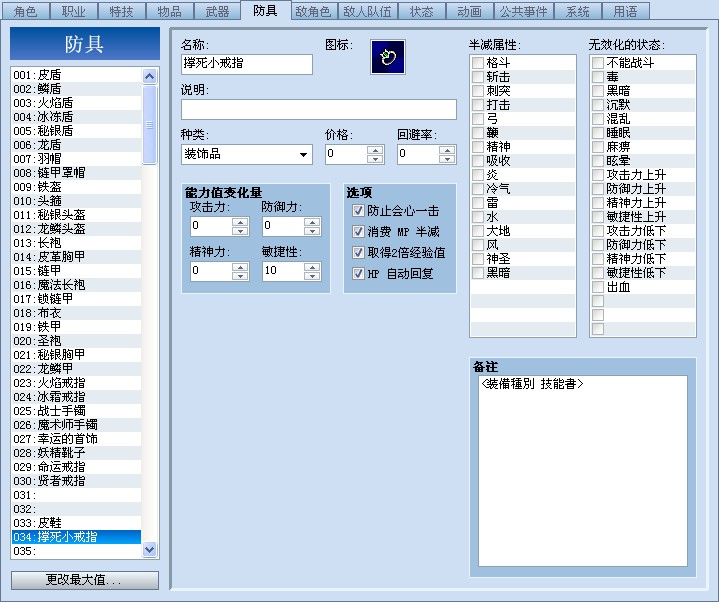Check the 麻痹 state checkbox
Image resolution: width=719 pixels, height=602 pixels.
pyautogui.click(x=597, y=147)
